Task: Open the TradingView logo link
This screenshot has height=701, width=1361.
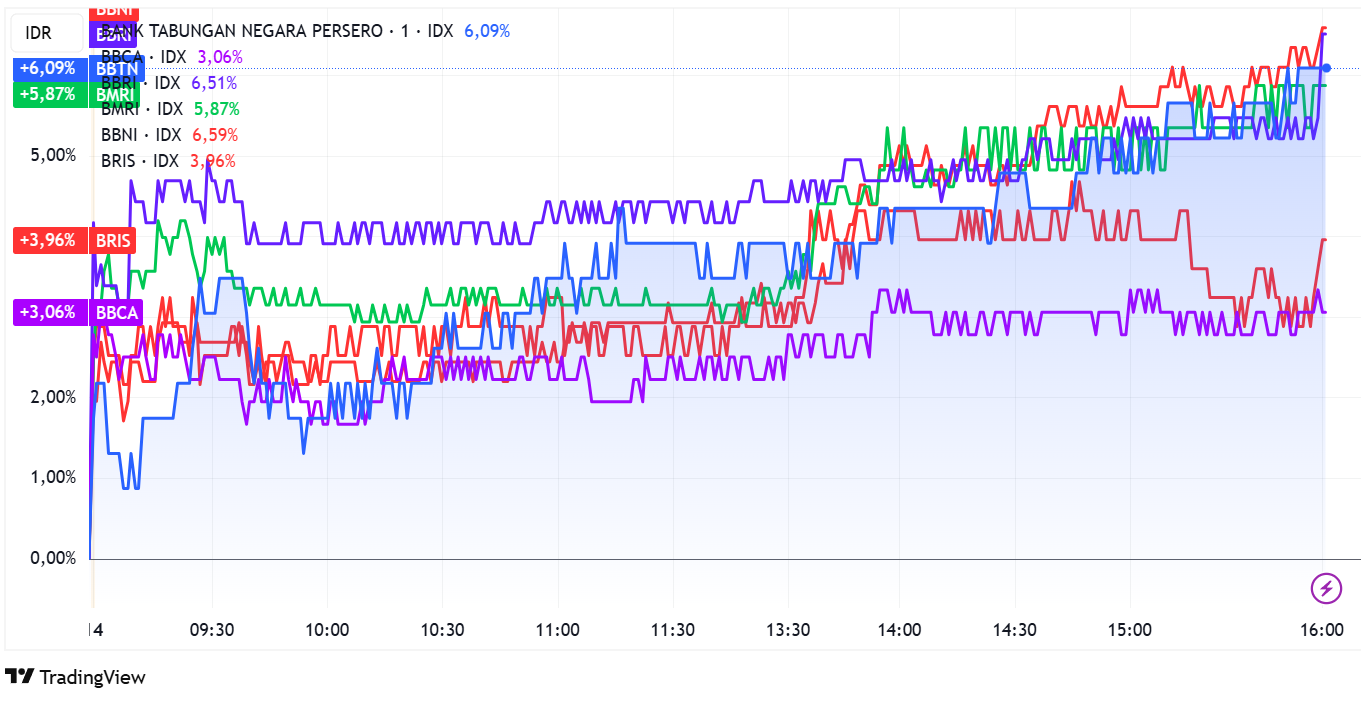Action: click(x=76, y=677)
